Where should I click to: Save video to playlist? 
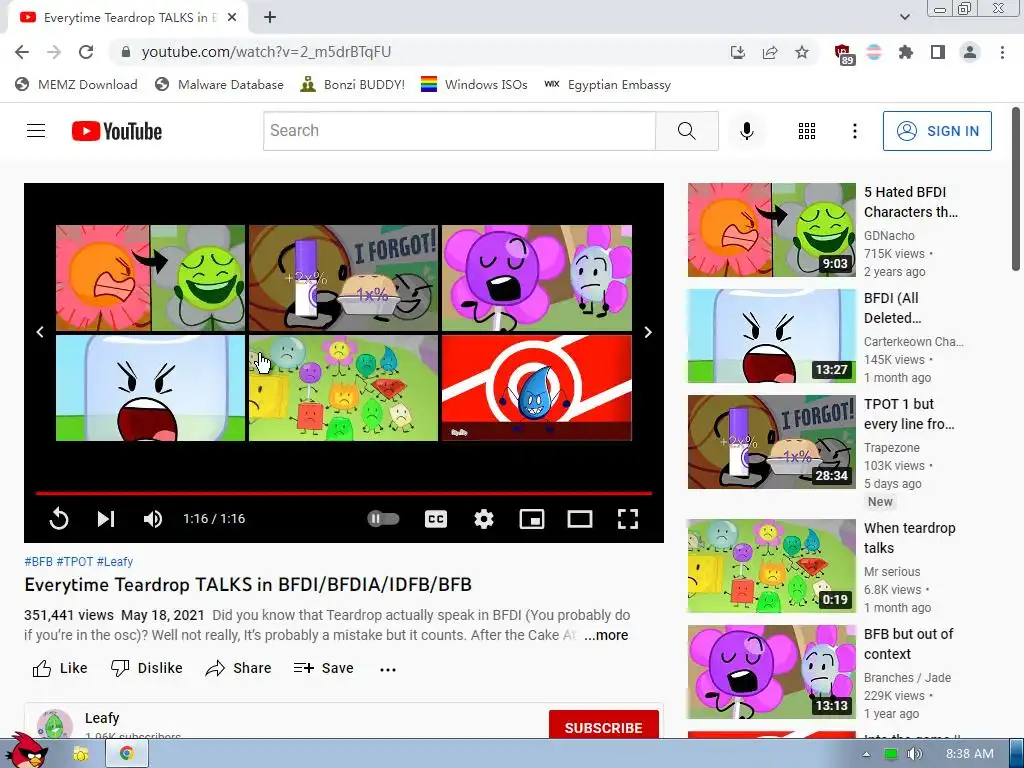tap(323, 668)
